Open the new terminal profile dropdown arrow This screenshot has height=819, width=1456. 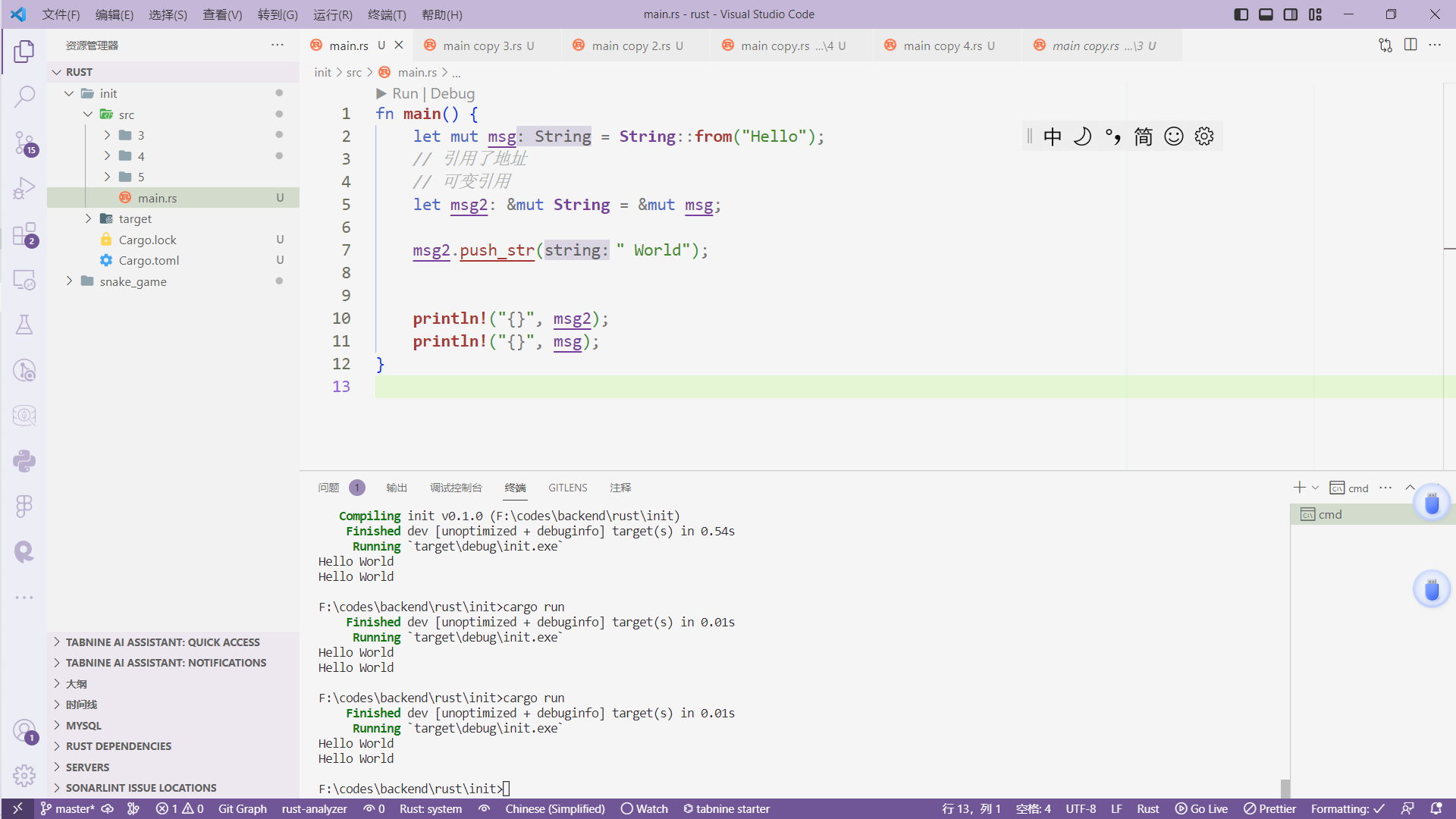[1316, 488]
